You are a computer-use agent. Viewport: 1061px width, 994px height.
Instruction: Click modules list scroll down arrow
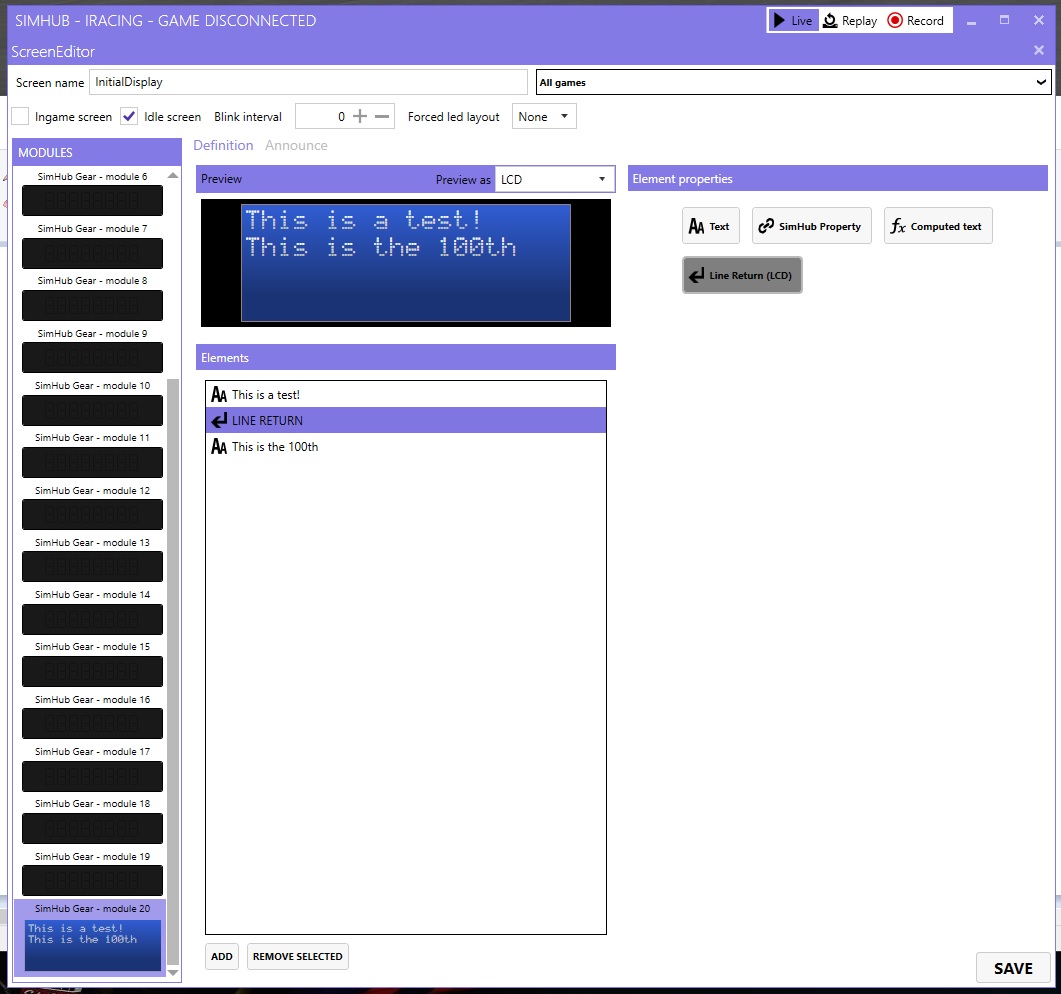tap(173, 972)
